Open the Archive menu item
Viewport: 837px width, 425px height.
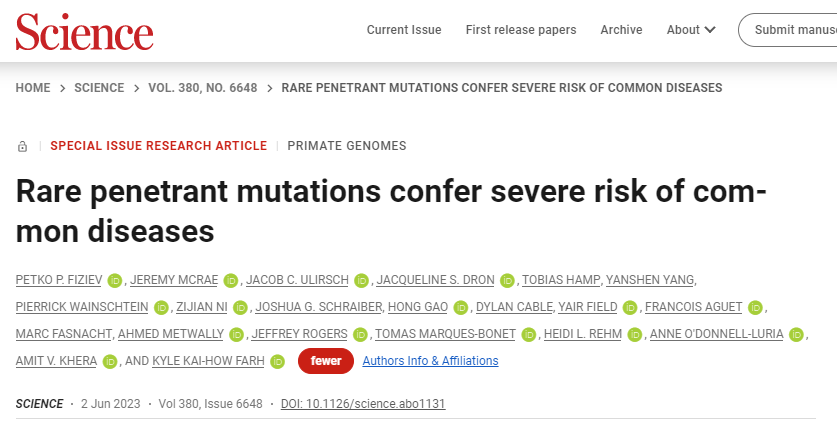coord(621,30)
